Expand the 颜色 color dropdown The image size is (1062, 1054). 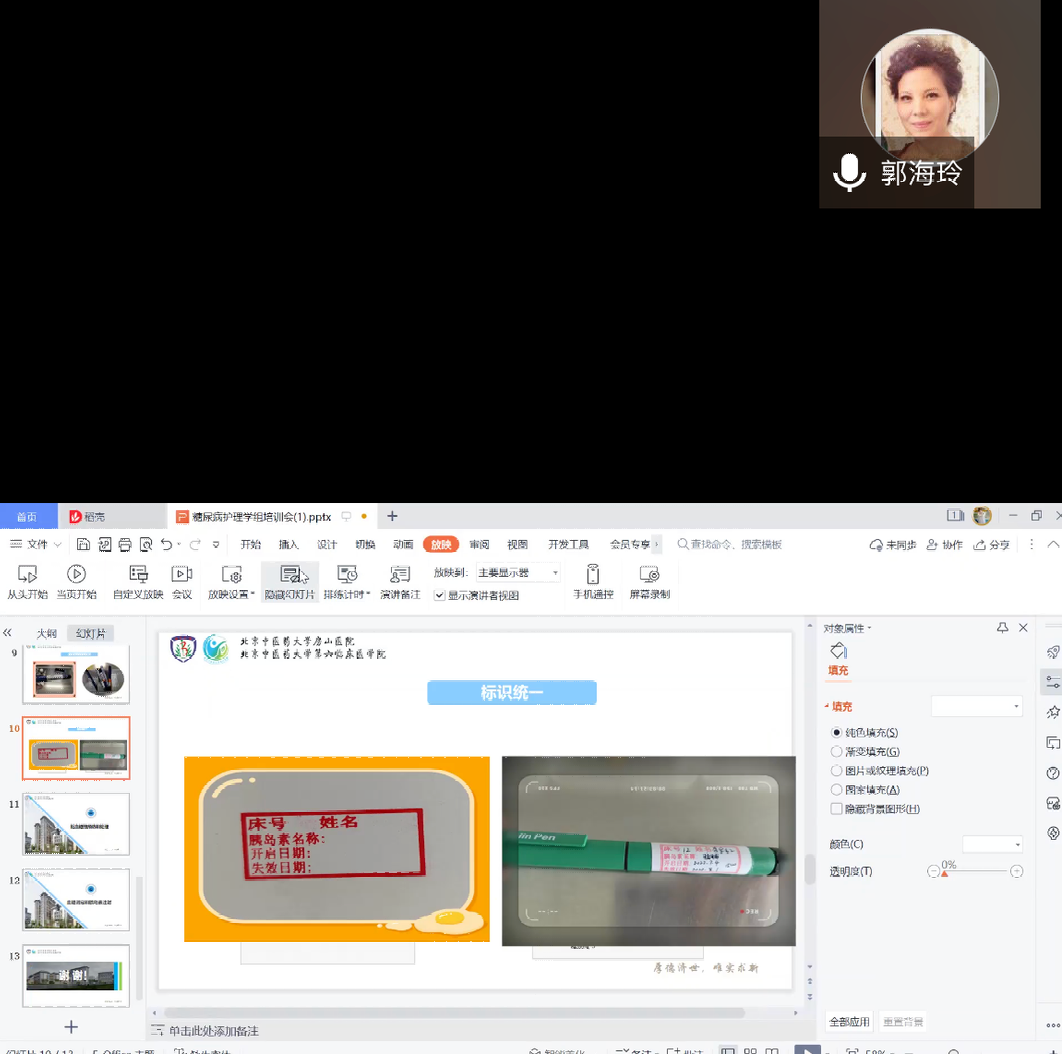[992, 844]
